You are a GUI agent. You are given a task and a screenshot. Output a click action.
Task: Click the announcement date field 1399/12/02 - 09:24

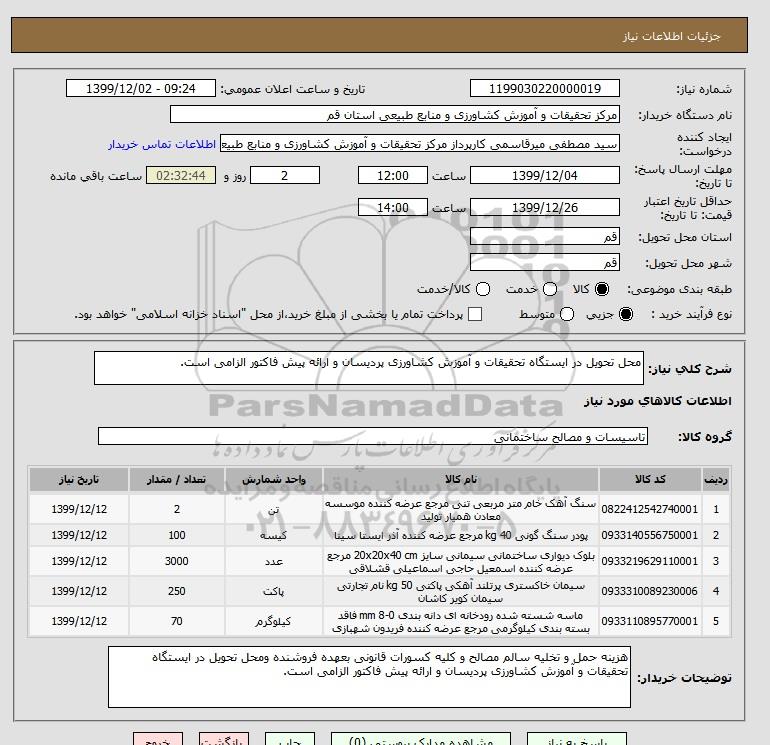coord(141,88)
